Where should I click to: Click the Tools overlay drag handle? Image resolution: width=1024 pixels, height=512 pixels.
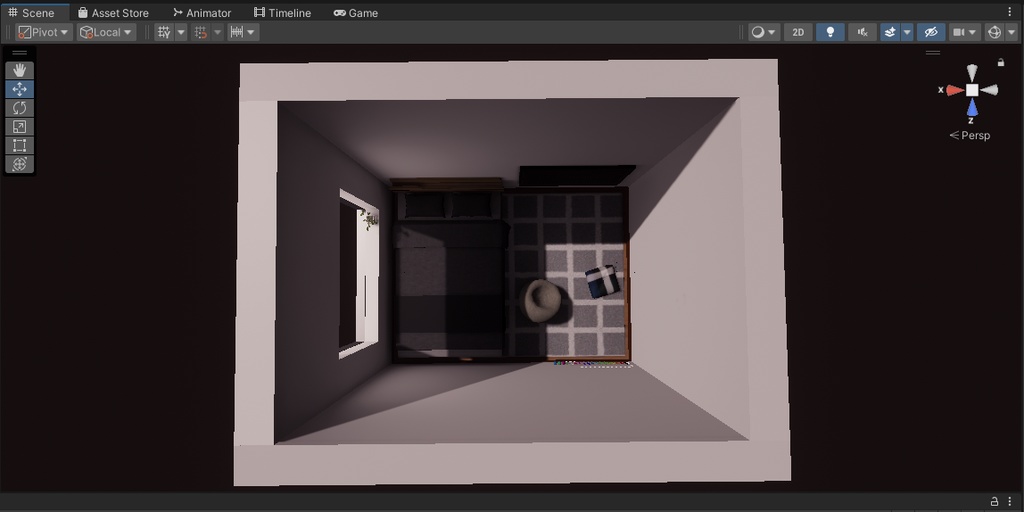pos(20,53)
